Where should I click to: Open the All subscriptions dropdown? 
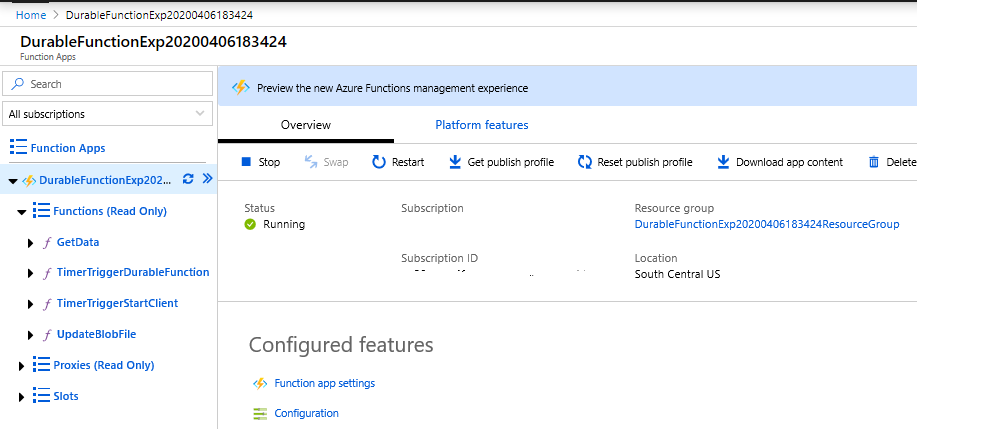point(108,114)
